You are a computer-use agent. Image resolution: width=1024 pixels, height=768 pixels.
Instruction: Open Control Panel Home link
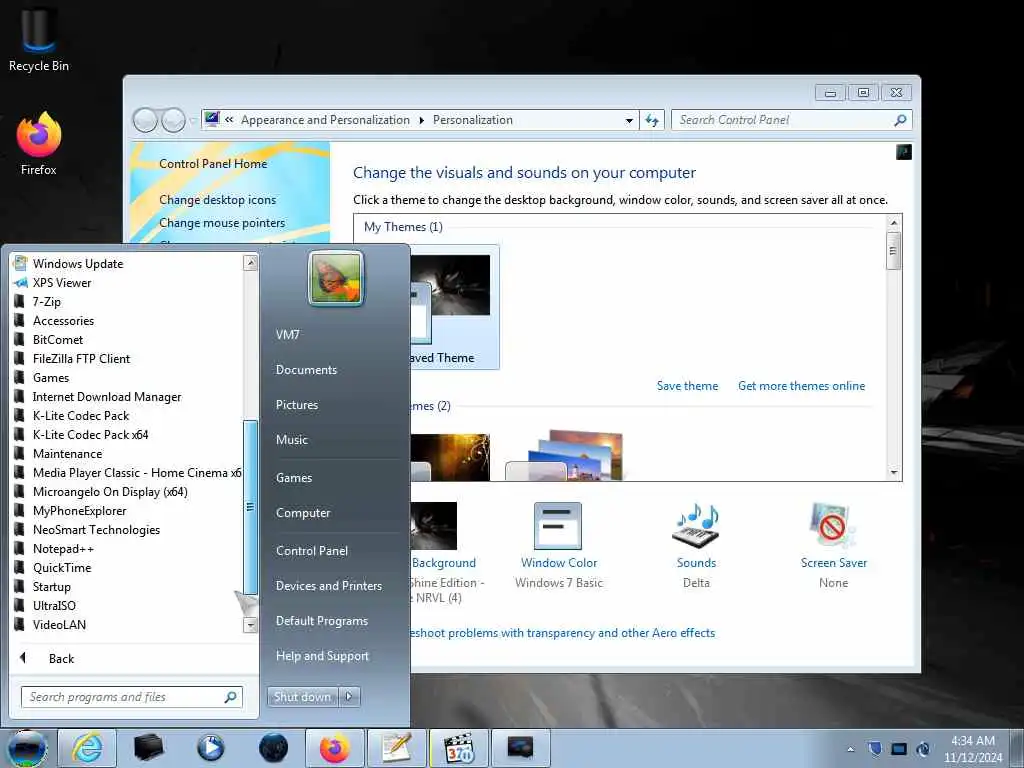click(213, 164)
